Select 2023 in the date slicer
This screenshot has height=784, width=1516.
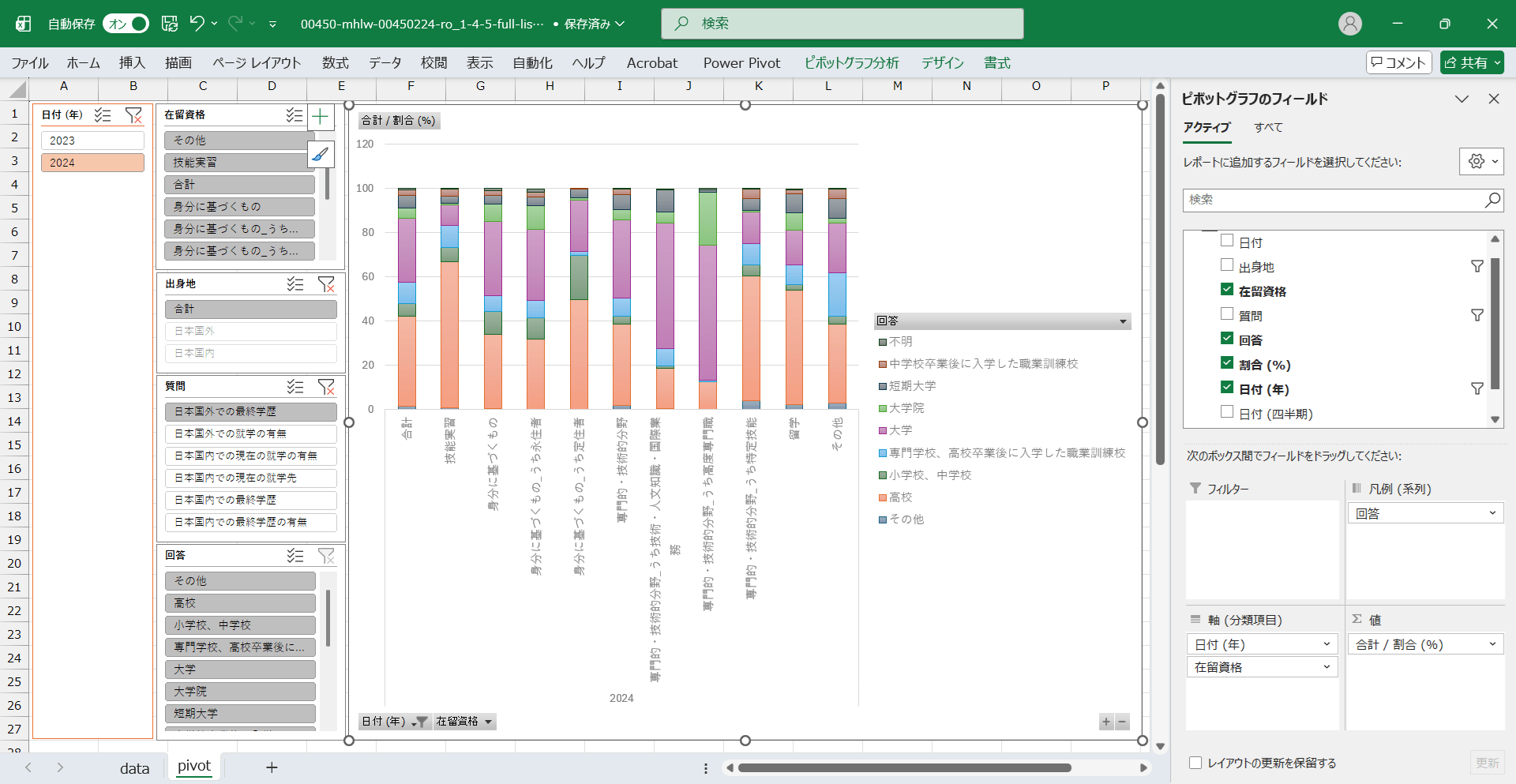[x=92, y=141]
